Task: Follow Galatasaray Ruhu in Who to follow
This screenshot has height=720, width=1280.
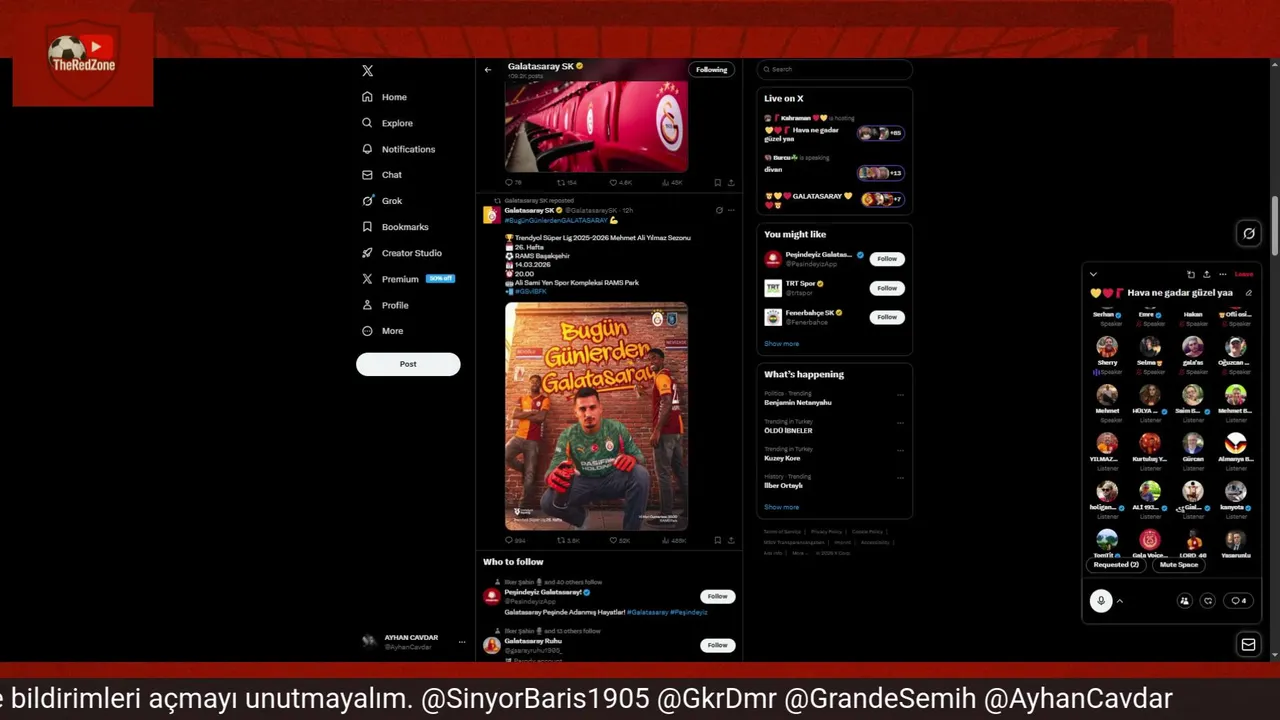Action: 718,645
